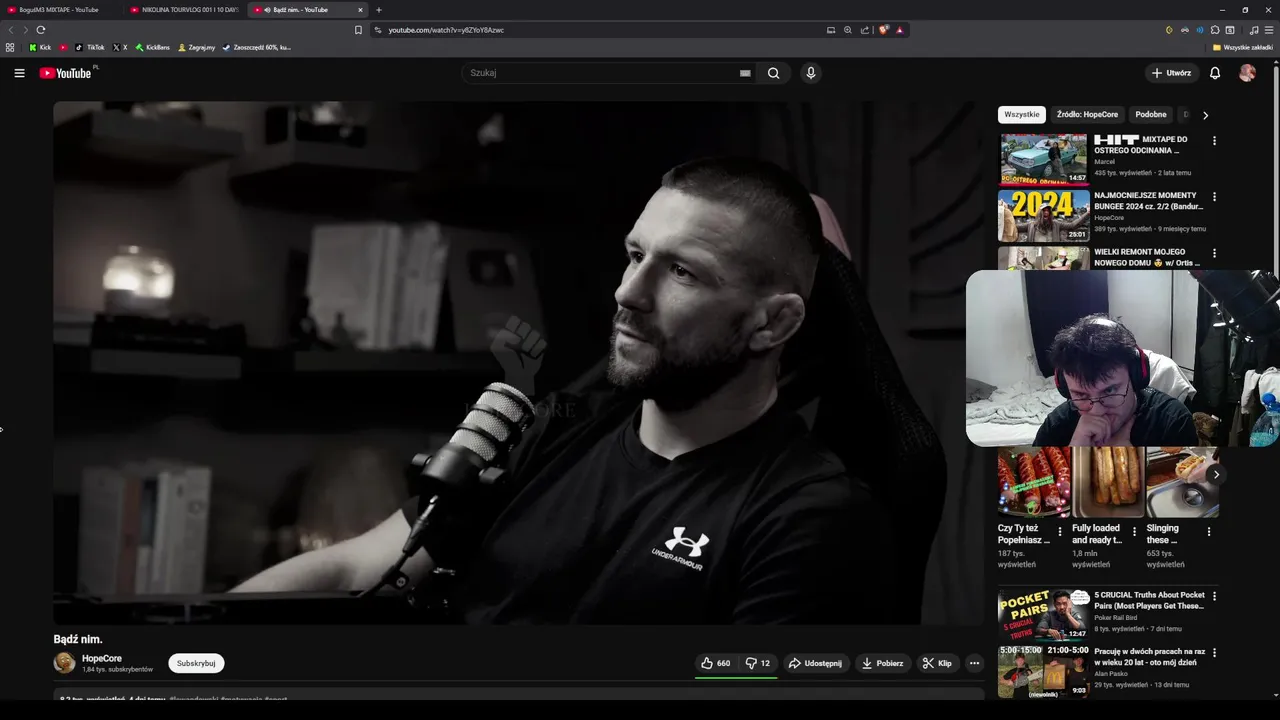This screenshot has height=720, width=1280.
Task: Open the Czy Ty też Popełniasz short
Action: [x=1034, y=482]
